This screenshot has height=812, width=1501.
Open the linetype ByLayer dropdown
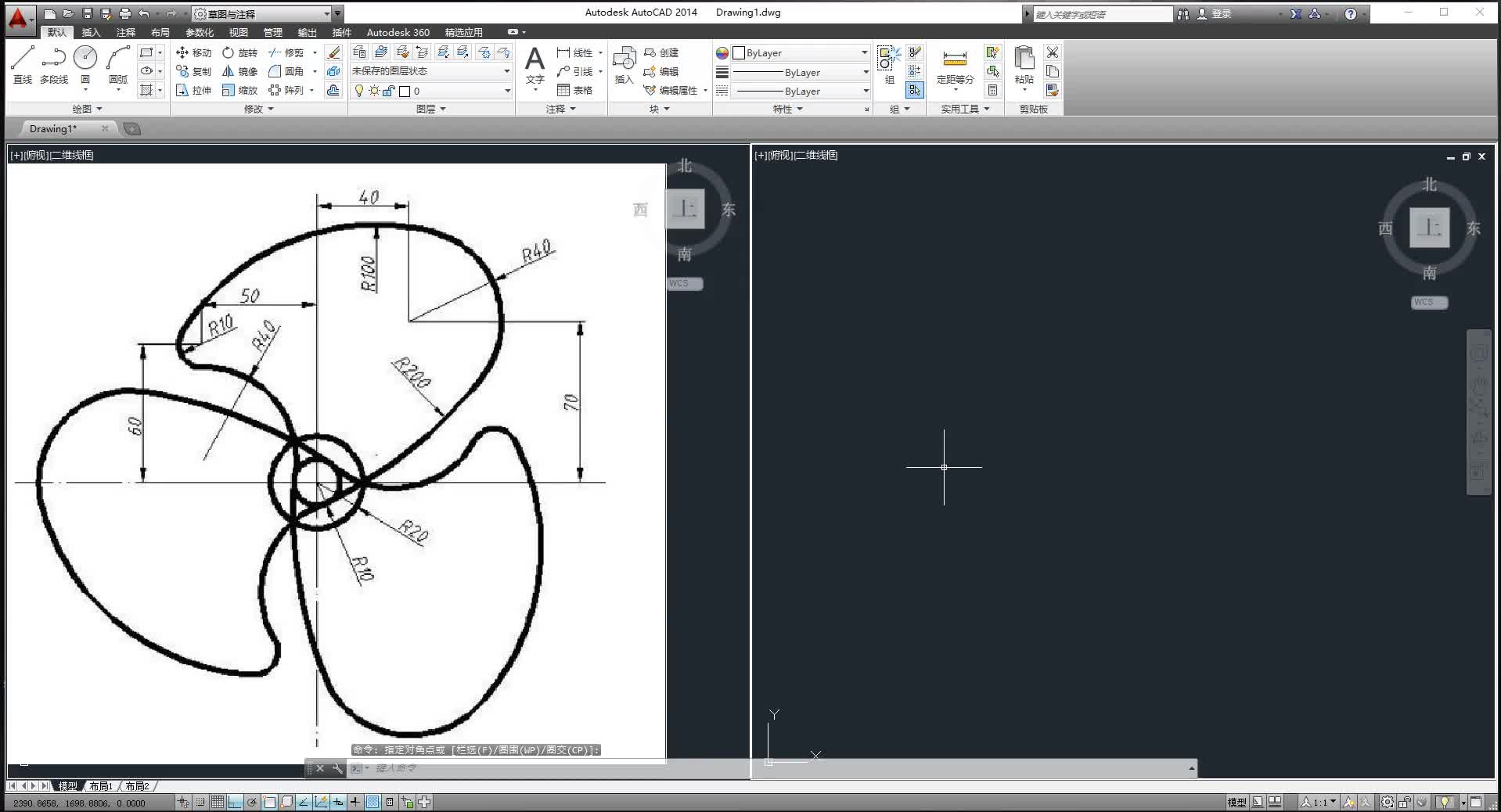pyautogui.click(x=801, y=91)
